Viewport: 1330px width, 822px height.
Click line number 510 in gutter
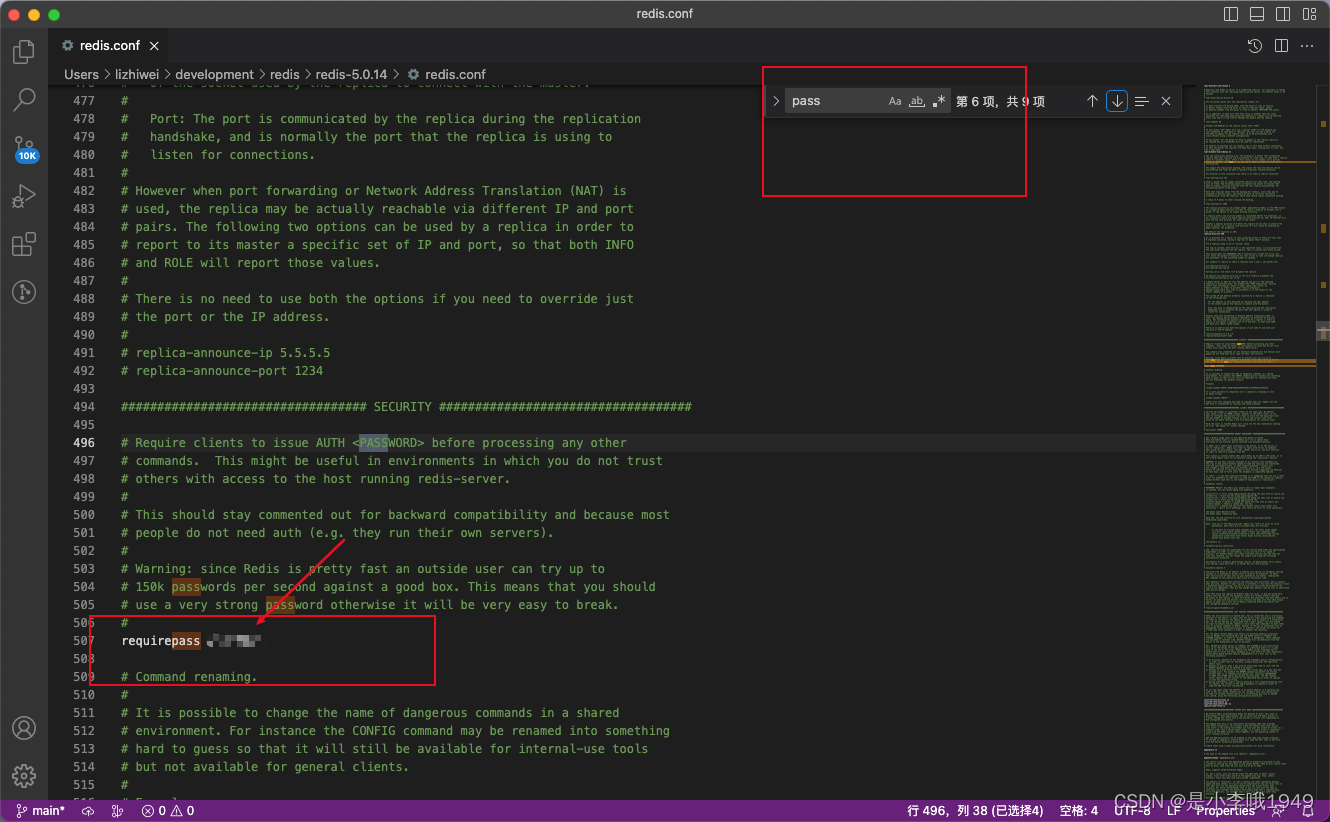(84, 695)
